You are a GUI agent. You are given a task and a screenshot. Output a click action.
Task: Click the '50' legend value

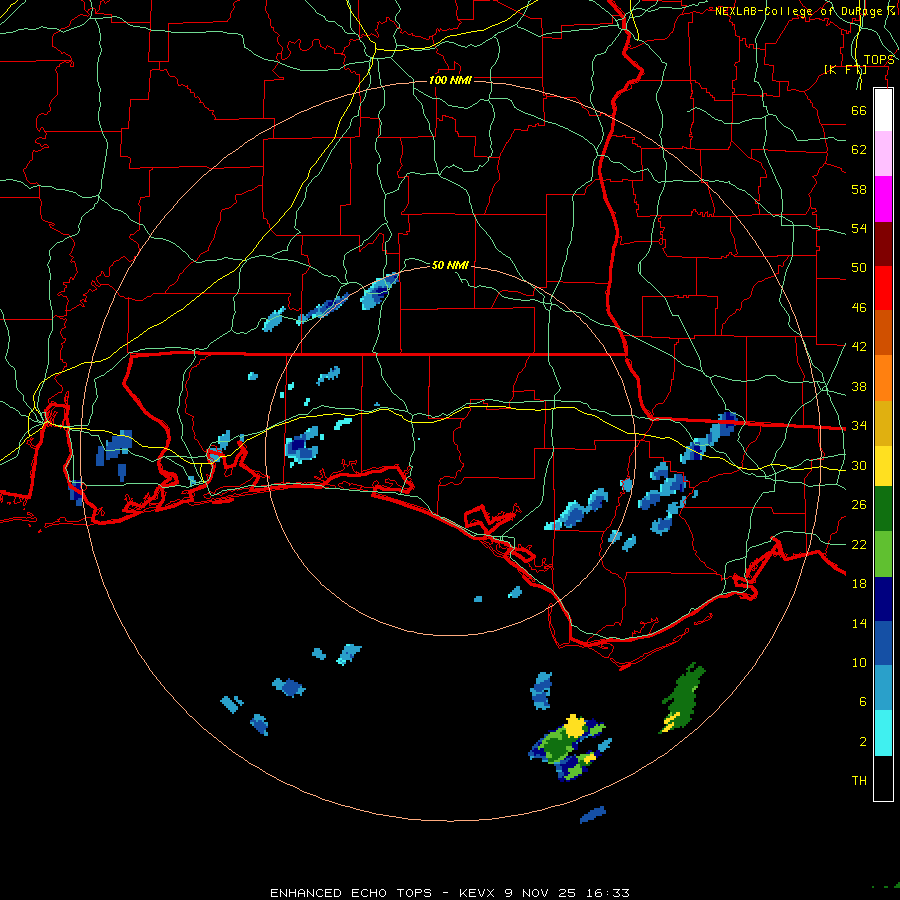coord(859,268)
